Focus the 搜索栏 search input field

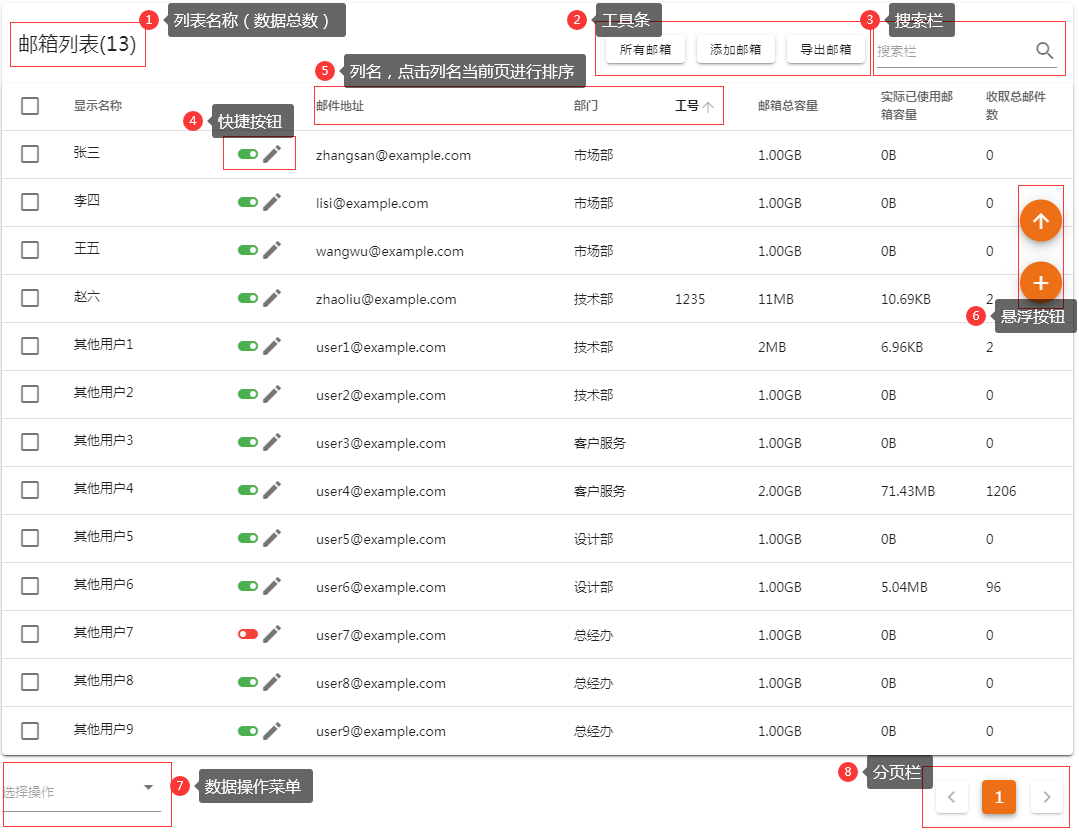pyautogui.click(x=950, y=51)
